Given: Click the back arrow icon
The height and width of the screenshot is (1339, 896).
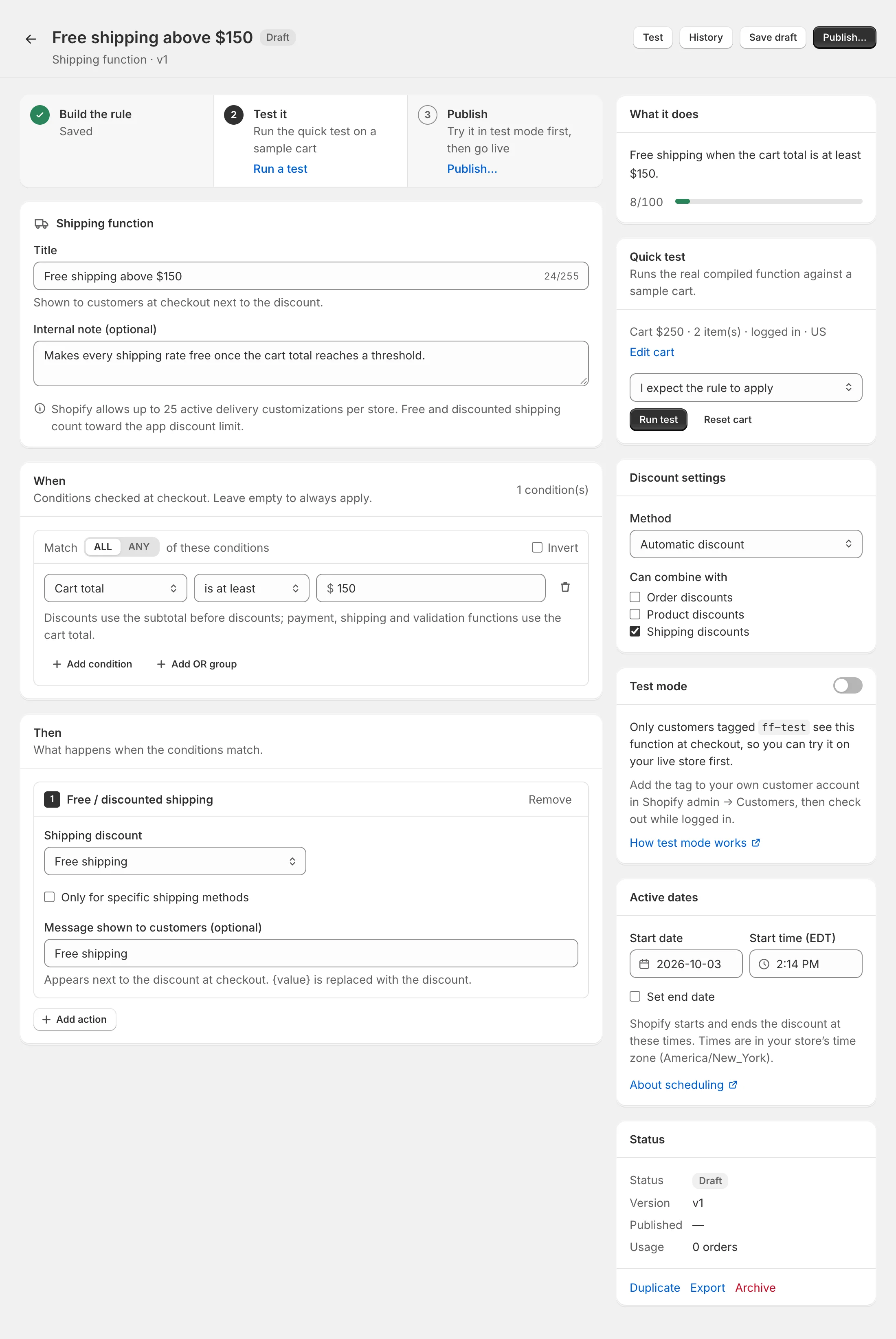Looking at the screenshot, I should pyautogui.click(x=31, y=39).
